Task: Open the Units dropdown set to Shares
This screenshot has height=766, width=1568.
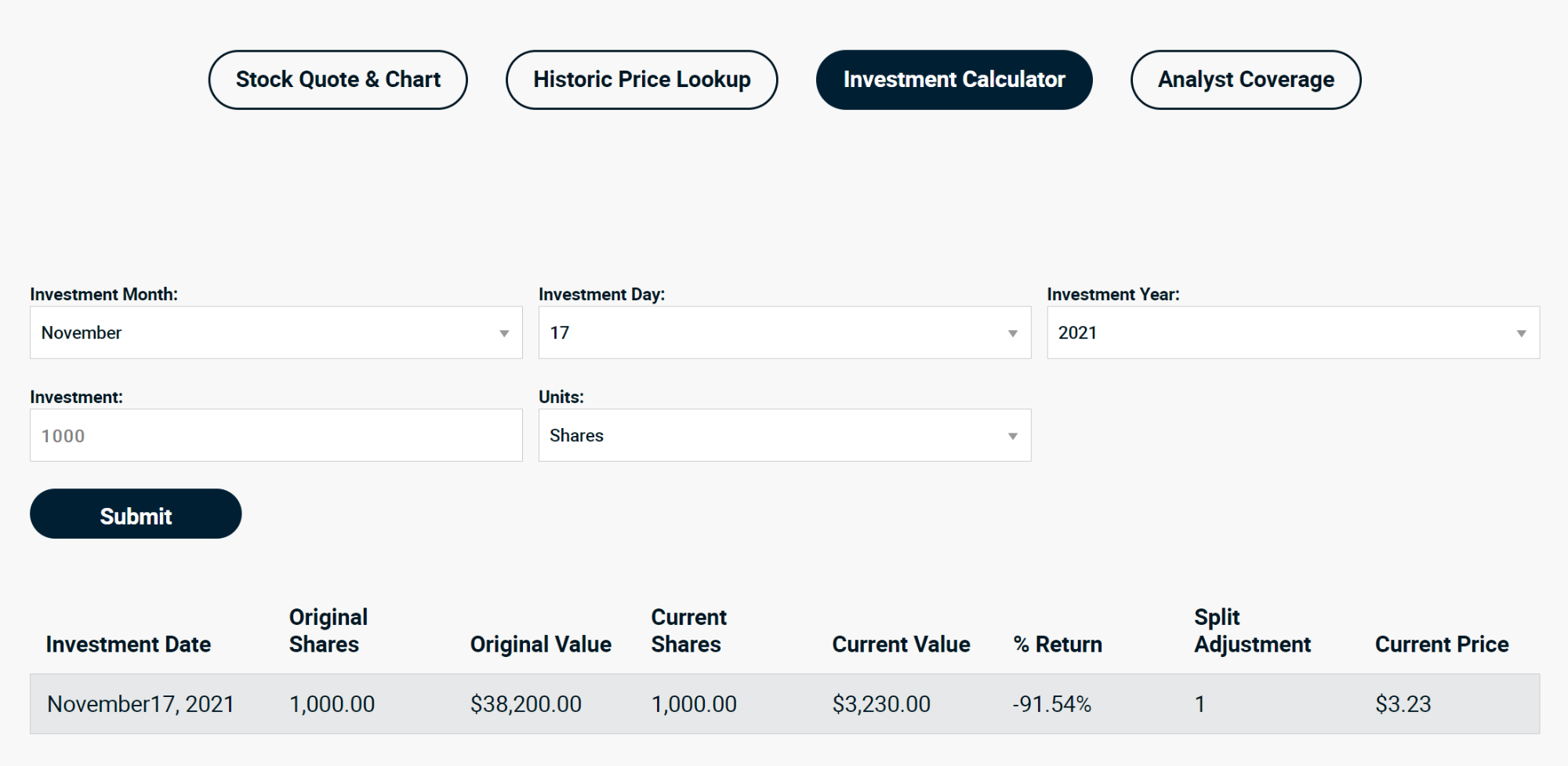Action: pyautogui.click(x=784, y=435)
